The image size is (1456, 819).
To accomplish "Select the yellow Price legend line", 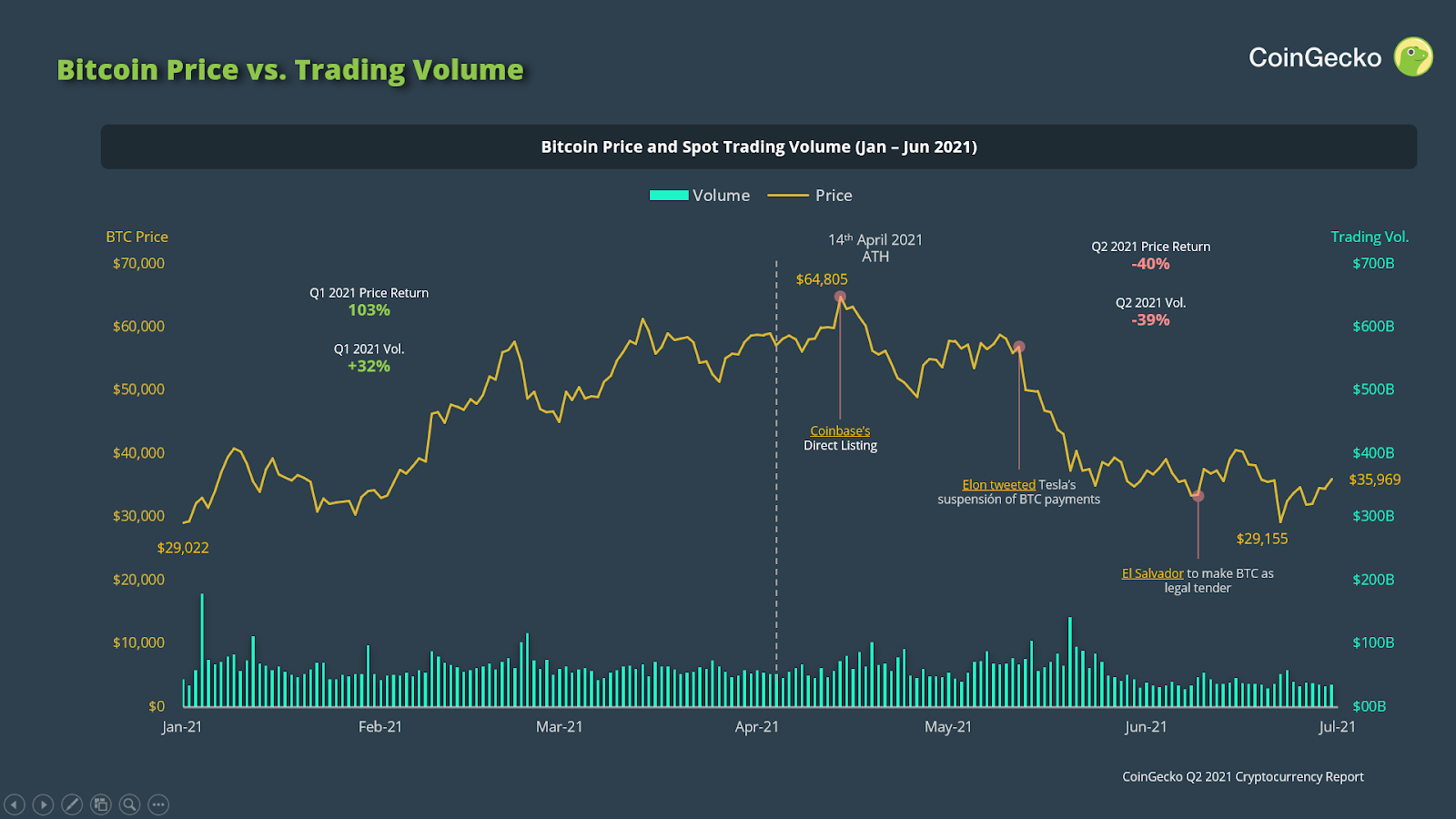I will pos(788,196).
